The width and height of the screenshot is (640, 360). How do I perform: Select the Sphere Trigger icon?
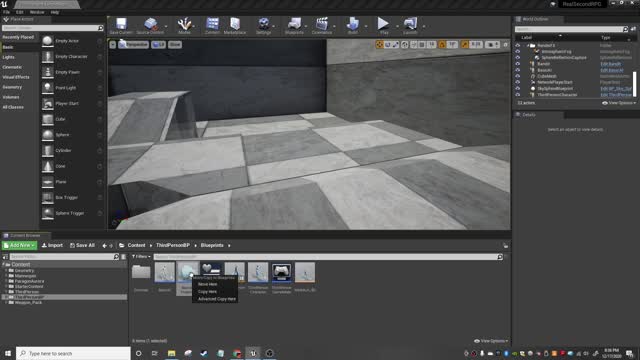tap(48, 213)
